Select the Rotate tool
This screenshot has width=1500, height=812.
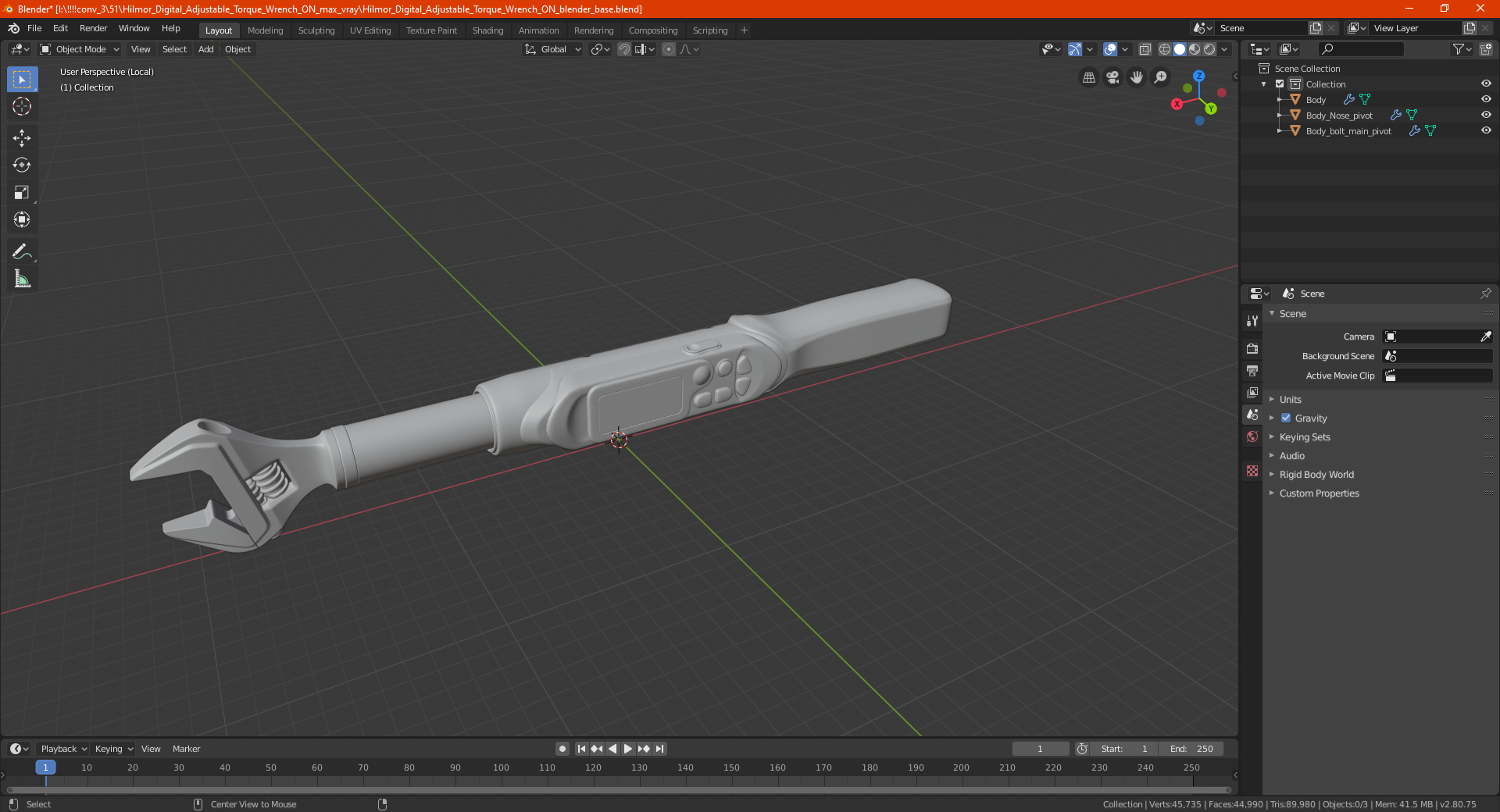click(22, 165)
